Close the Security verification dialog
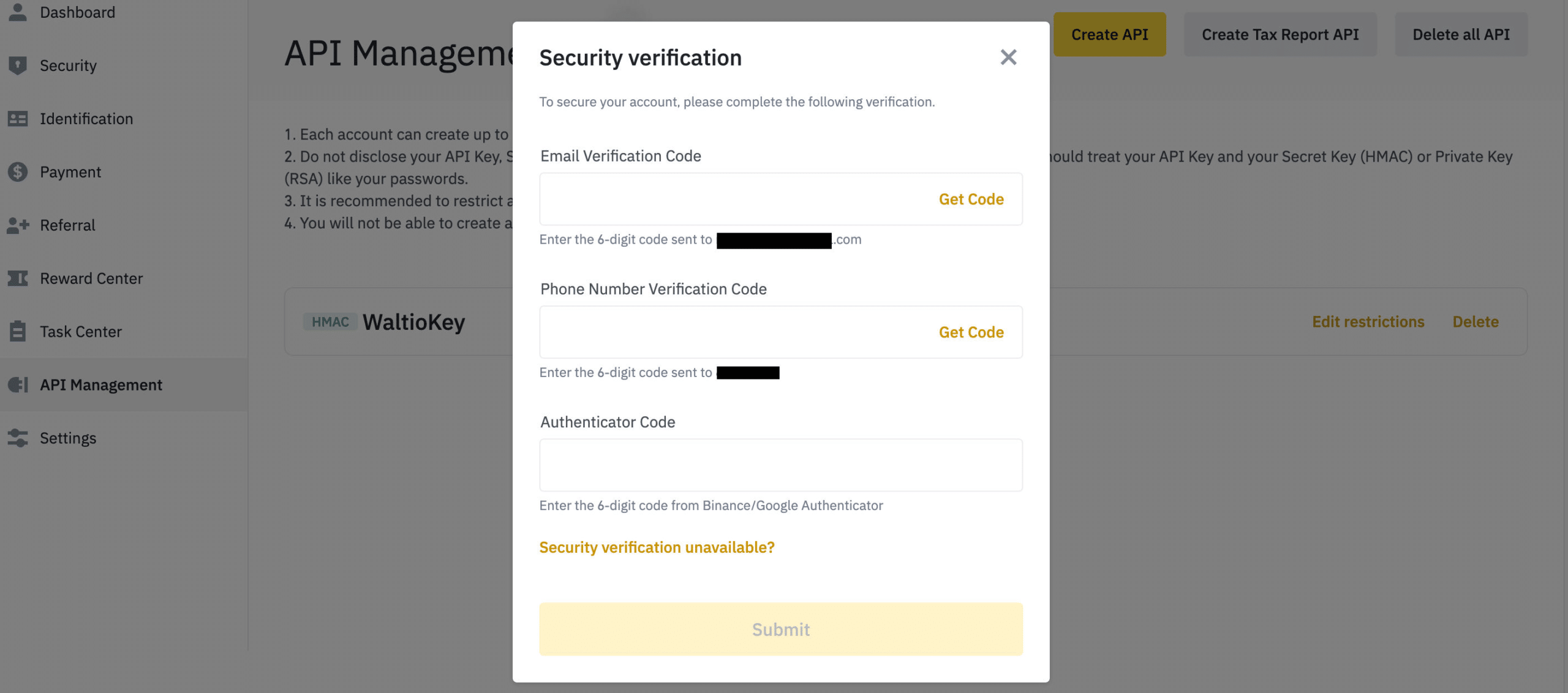Viewport: 1568px width, 693px height. 1008,58
